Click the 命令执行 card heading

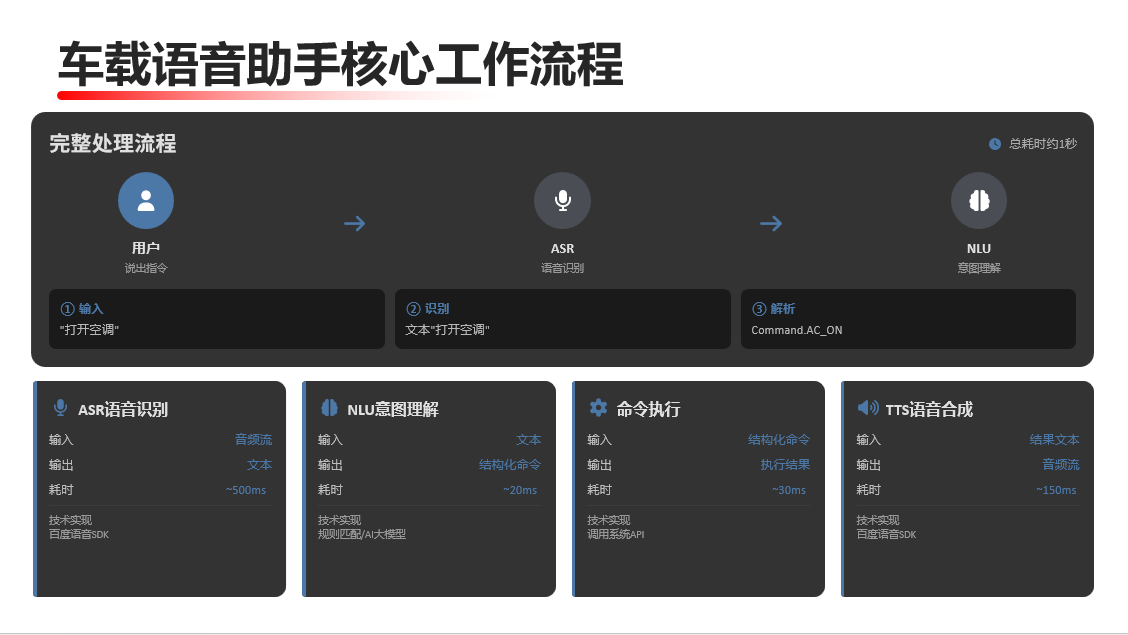tap(648, 409)
